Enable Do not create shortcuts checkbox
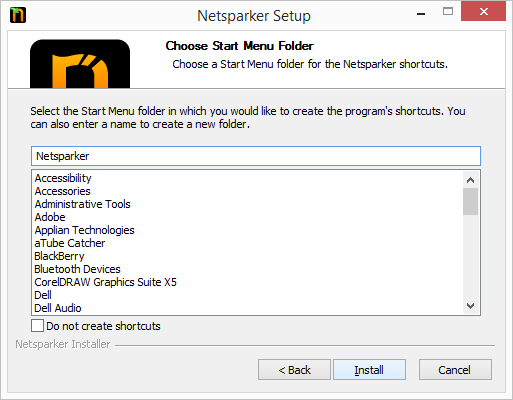 point(37,326)
